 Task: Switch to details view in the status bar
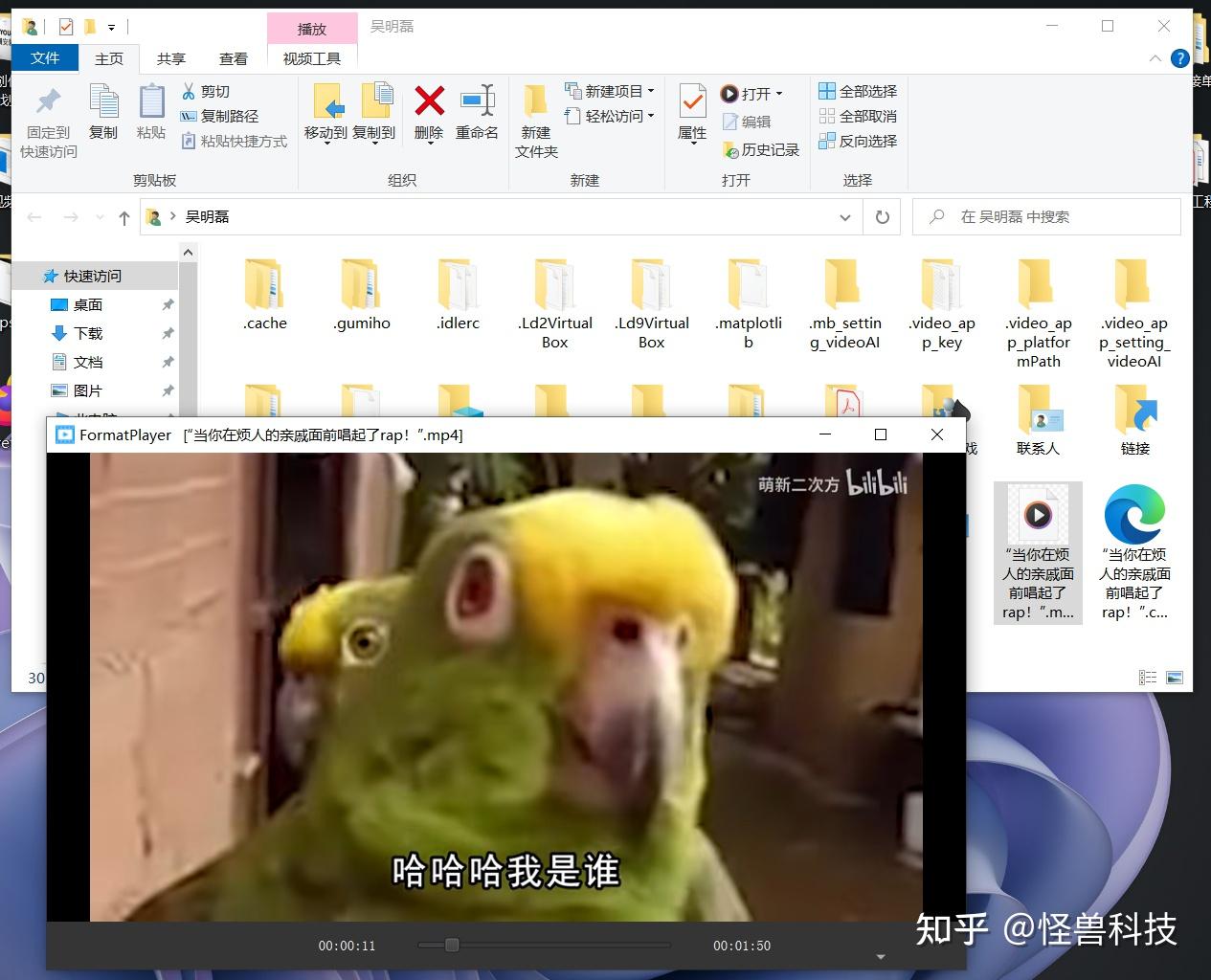click(x=1147, y=677)
